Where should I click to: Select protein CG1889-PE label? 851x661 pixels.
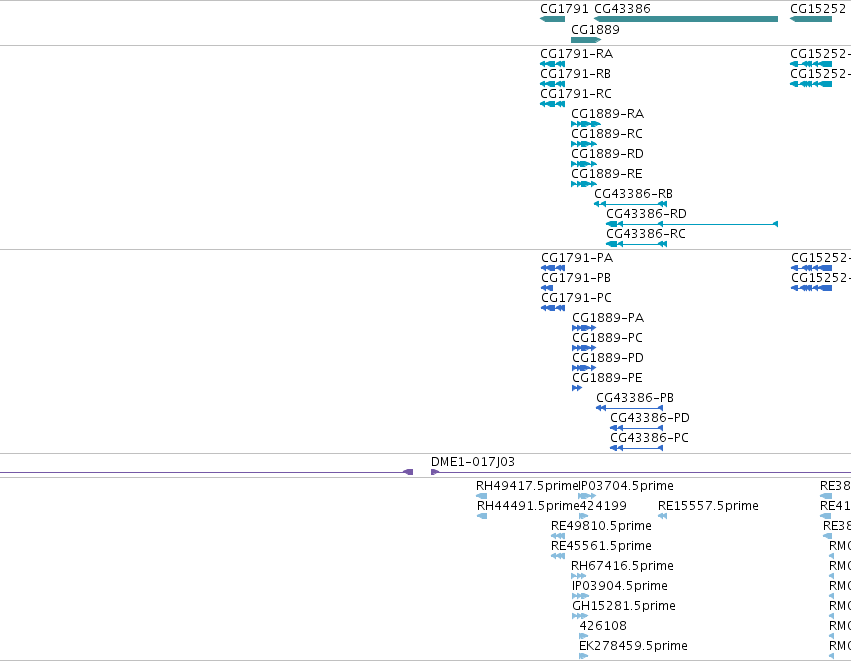coord(607,378)
